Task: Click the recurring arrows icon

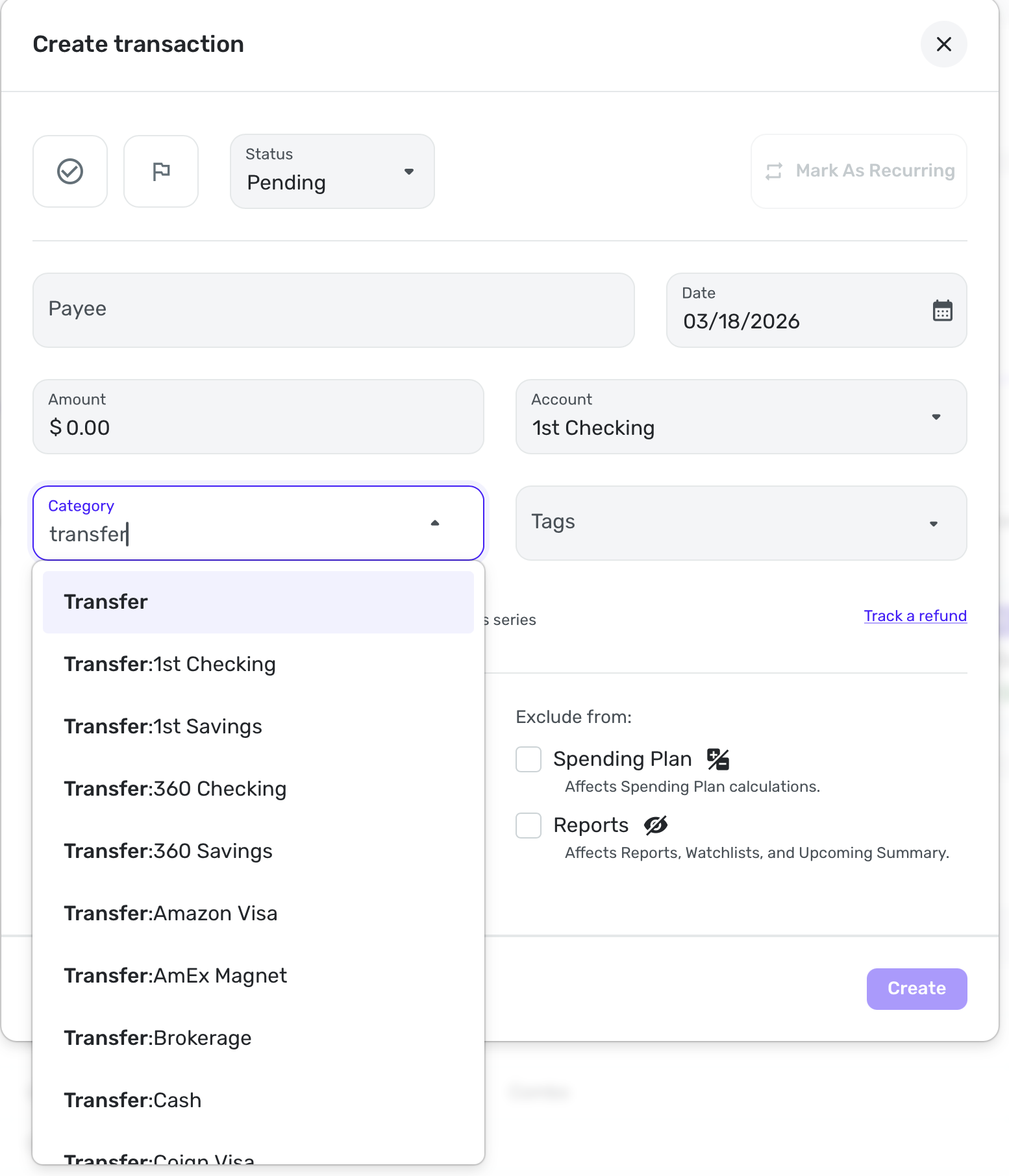Action: [x=774, y=171]
